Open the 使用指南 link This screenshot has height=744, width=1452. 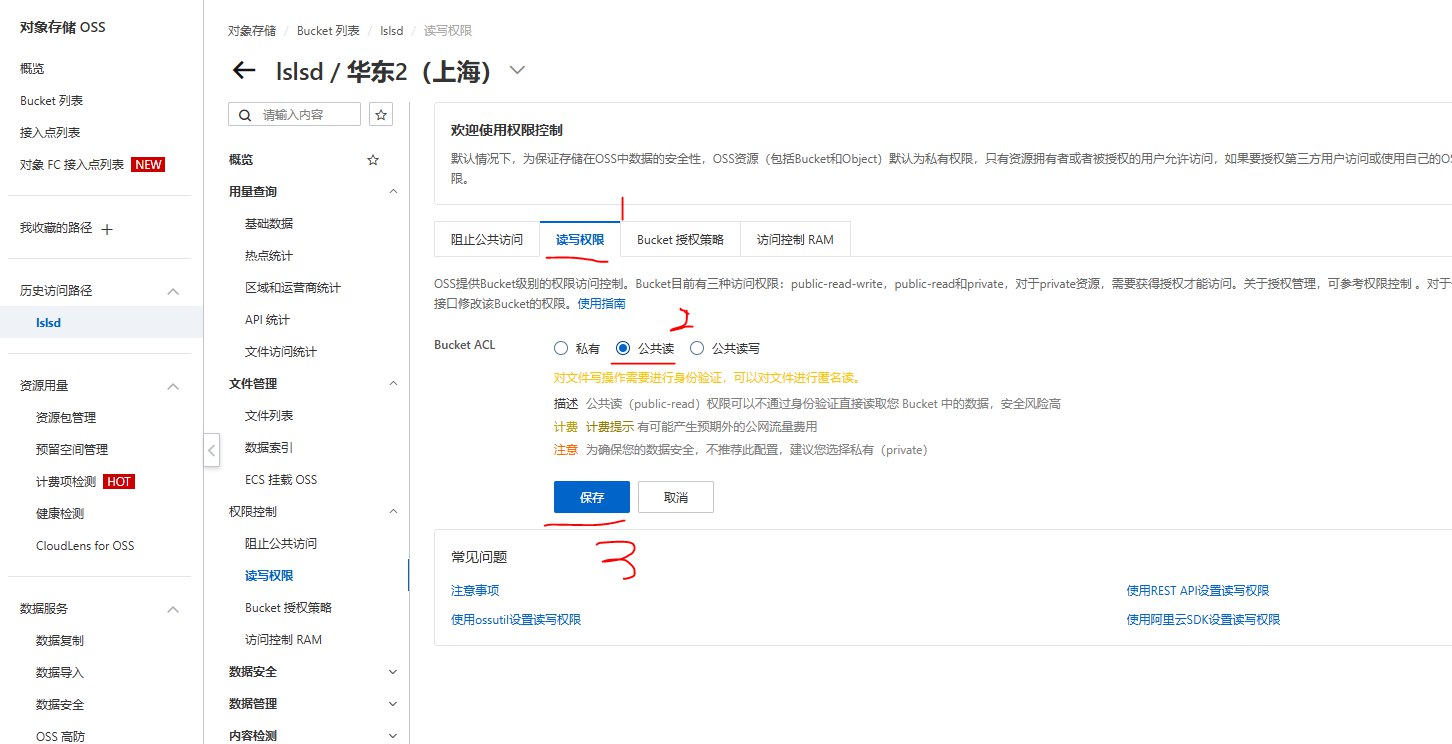(602, 303)
